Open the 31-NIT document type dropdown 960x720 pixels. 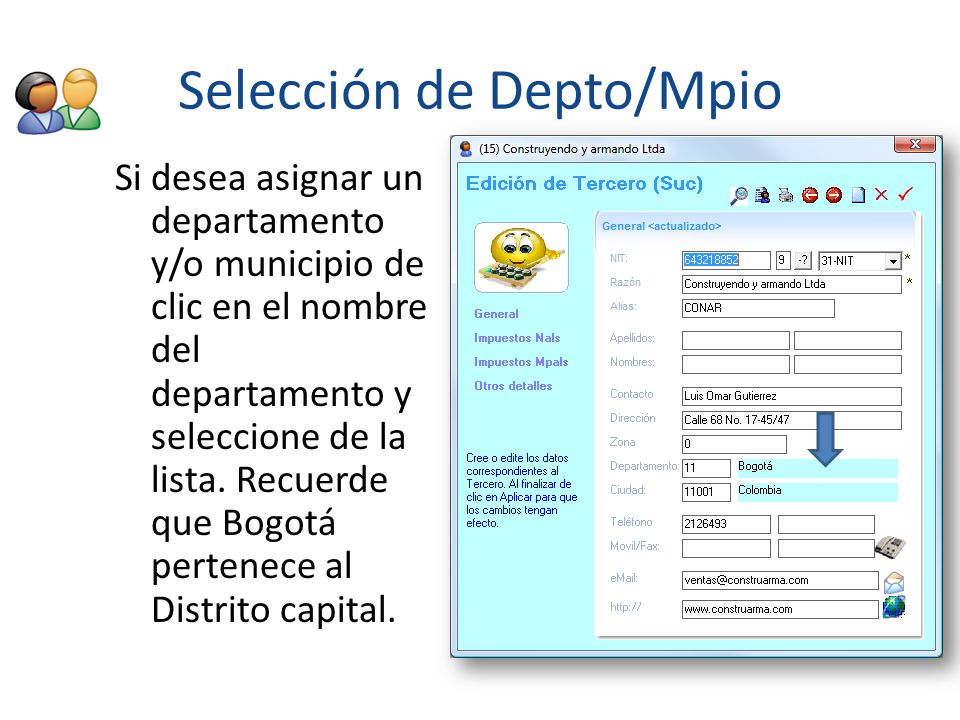tap(893, 261)
